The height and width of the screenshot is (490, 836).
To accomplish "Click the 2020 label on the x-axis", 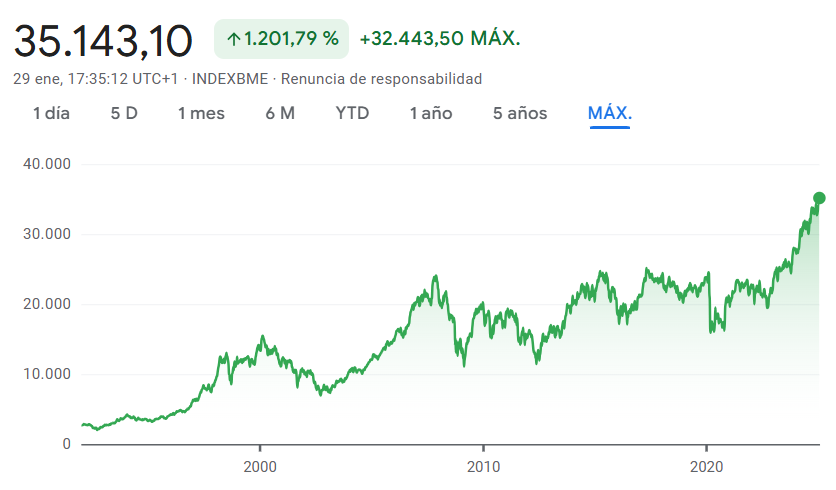I will (x=706, y=467).
